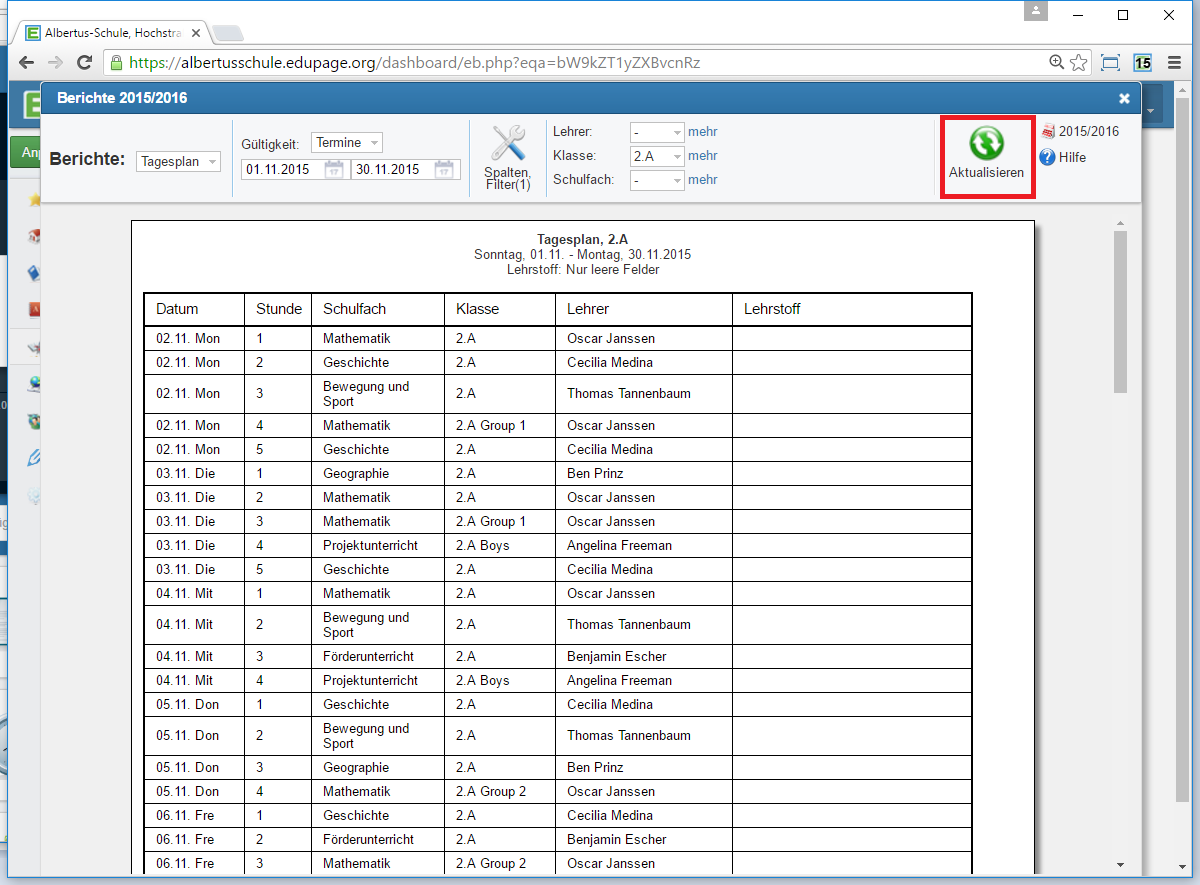Reload the edupage page
1200x885 pixels.
pyautogui.click(x=85, y=62)
